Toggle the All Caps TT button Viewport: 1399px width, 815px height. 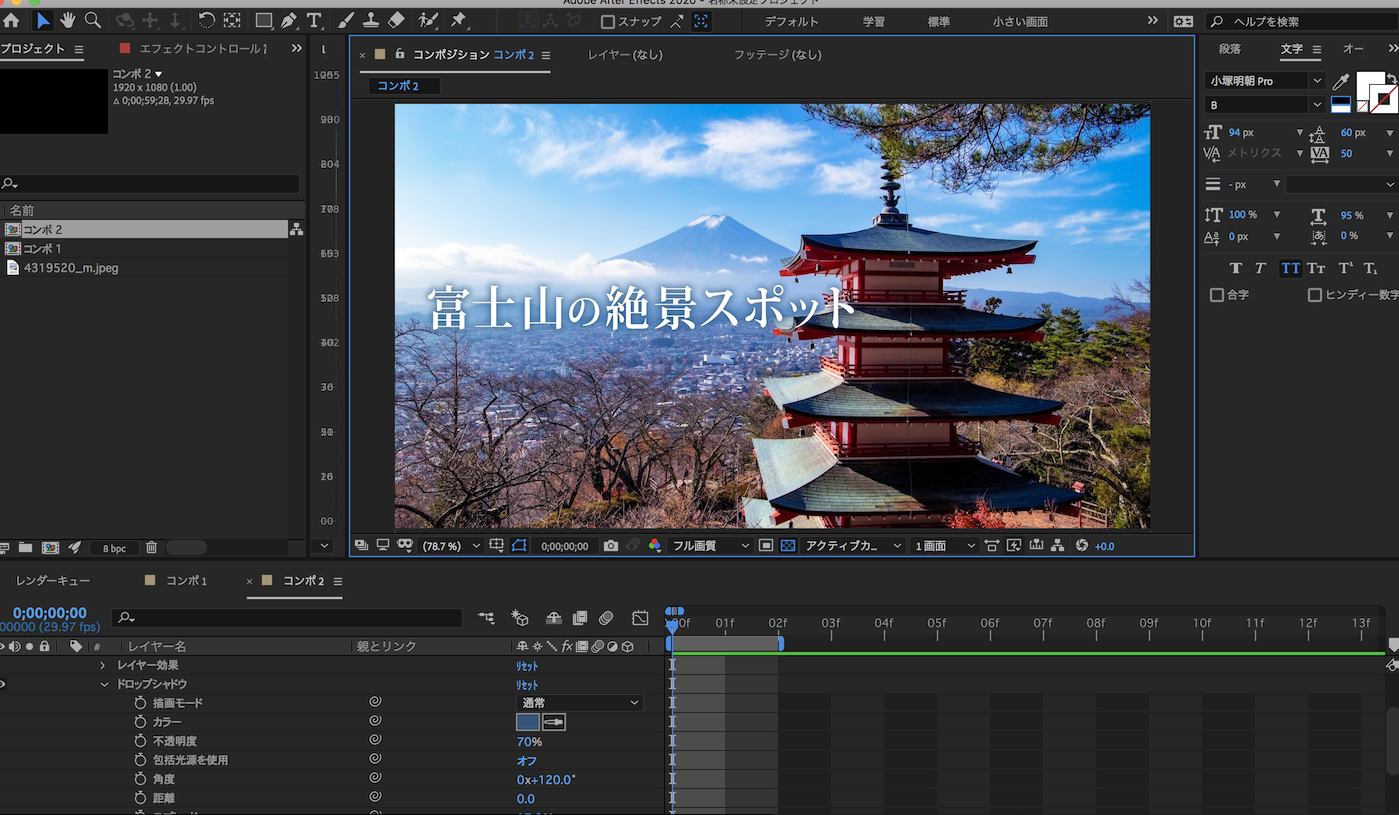pyautogui.click(x=1291, y=268)
